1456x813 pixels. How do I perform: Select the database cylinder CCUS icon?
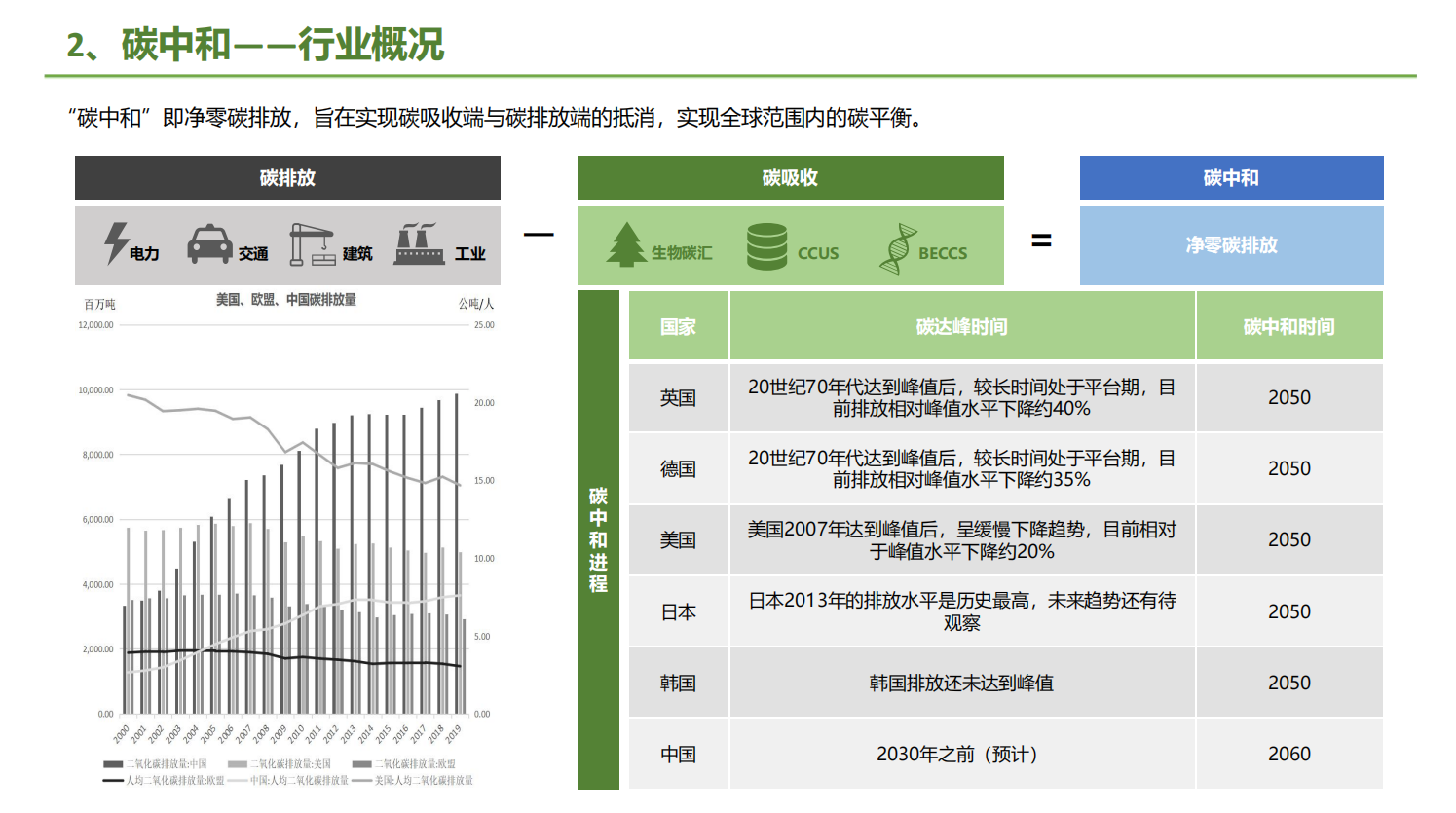tap(766, 246)
